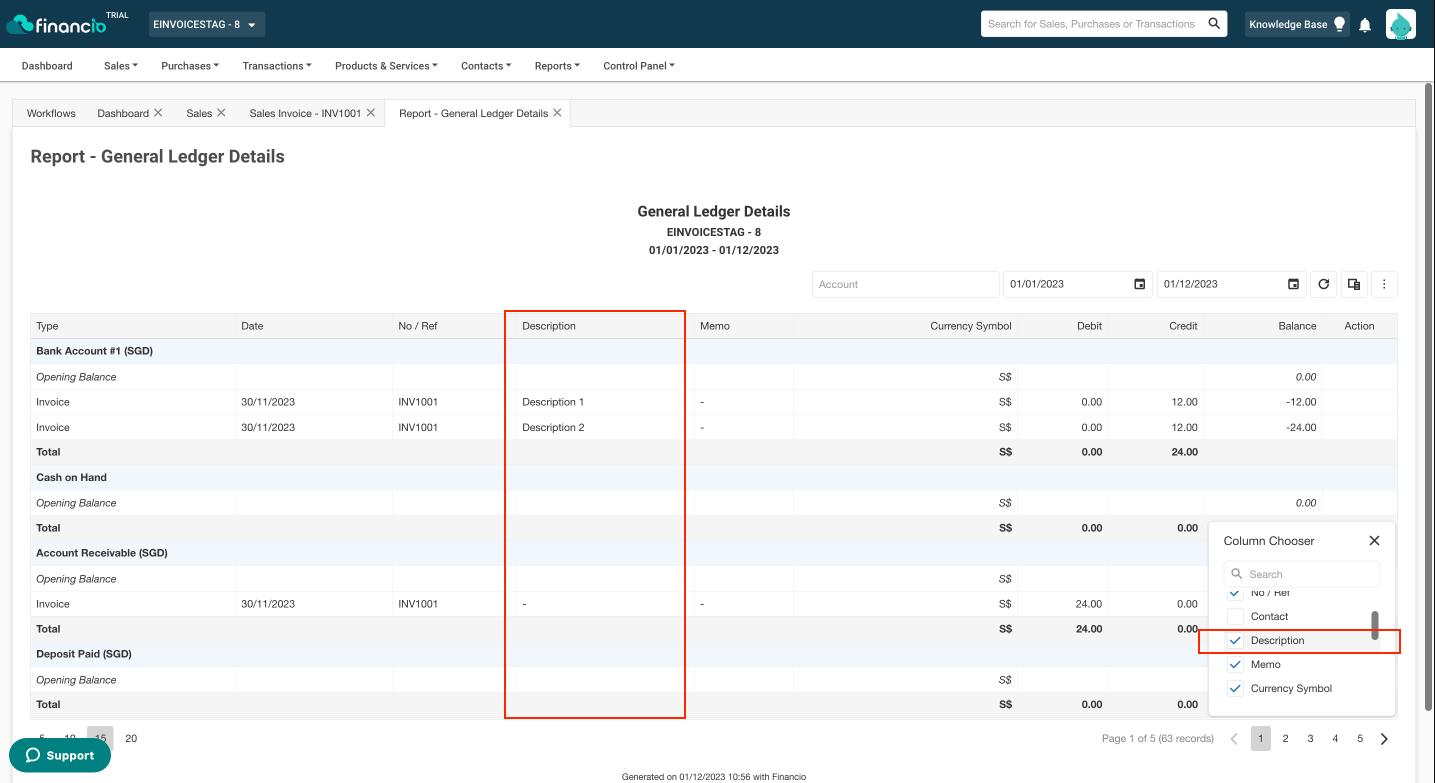The height and width of the screenshot is (783, 1435).
Task: Go to page 2
Action: [1285, 739]
